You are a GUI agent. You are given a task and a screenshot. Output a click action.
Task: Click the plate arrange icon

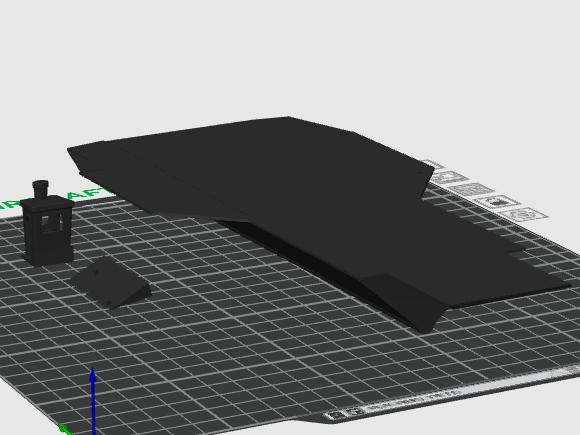(472, 190)
